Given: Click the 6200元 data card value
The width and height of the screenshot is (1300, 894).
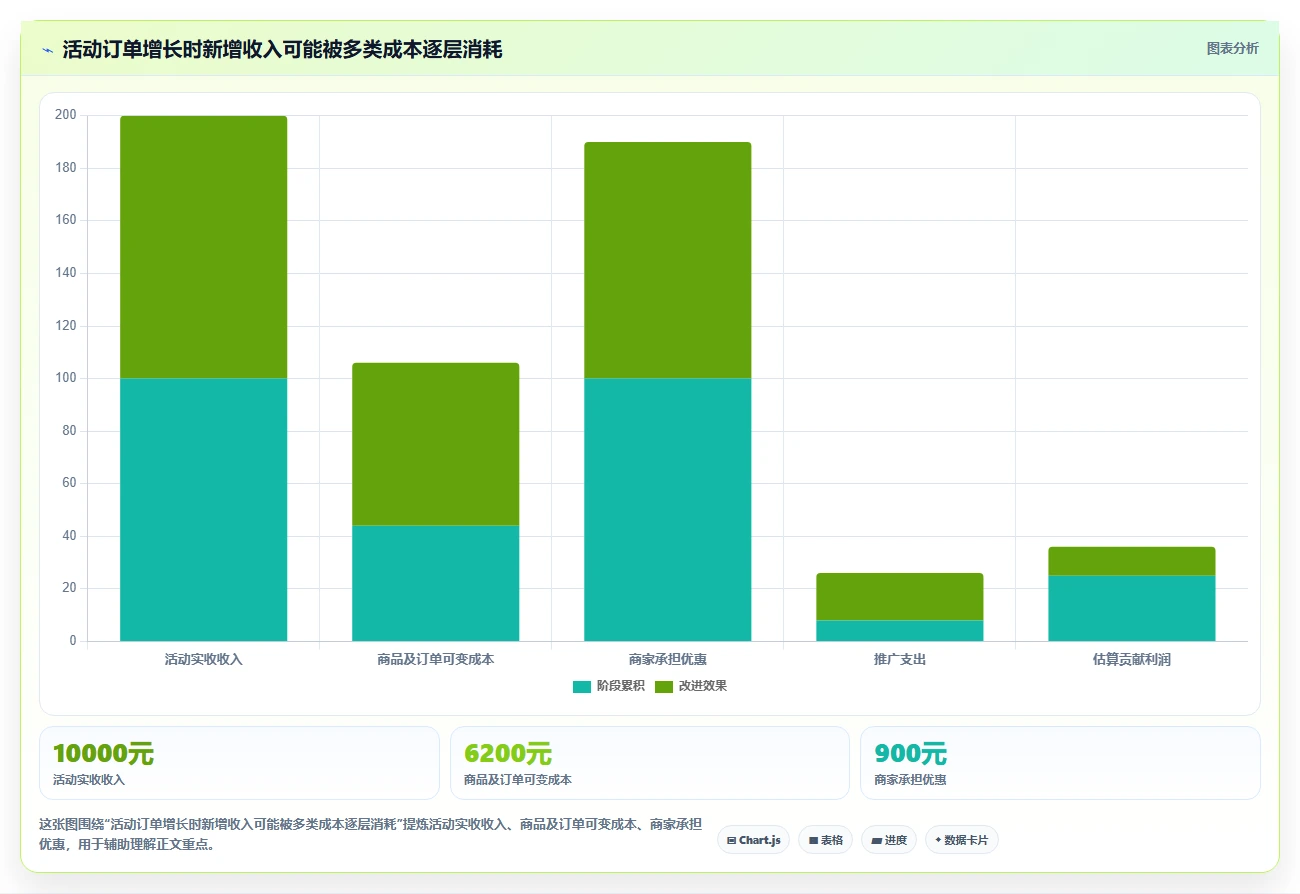Looking at the screenshot, I should coord(508,754).
